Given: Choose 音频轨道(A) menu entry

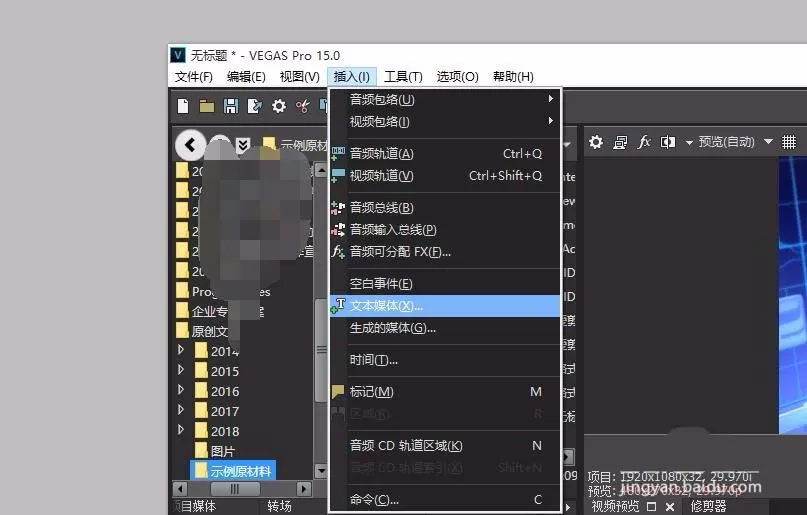Looking at the screenshot, I should click(445, 153).
